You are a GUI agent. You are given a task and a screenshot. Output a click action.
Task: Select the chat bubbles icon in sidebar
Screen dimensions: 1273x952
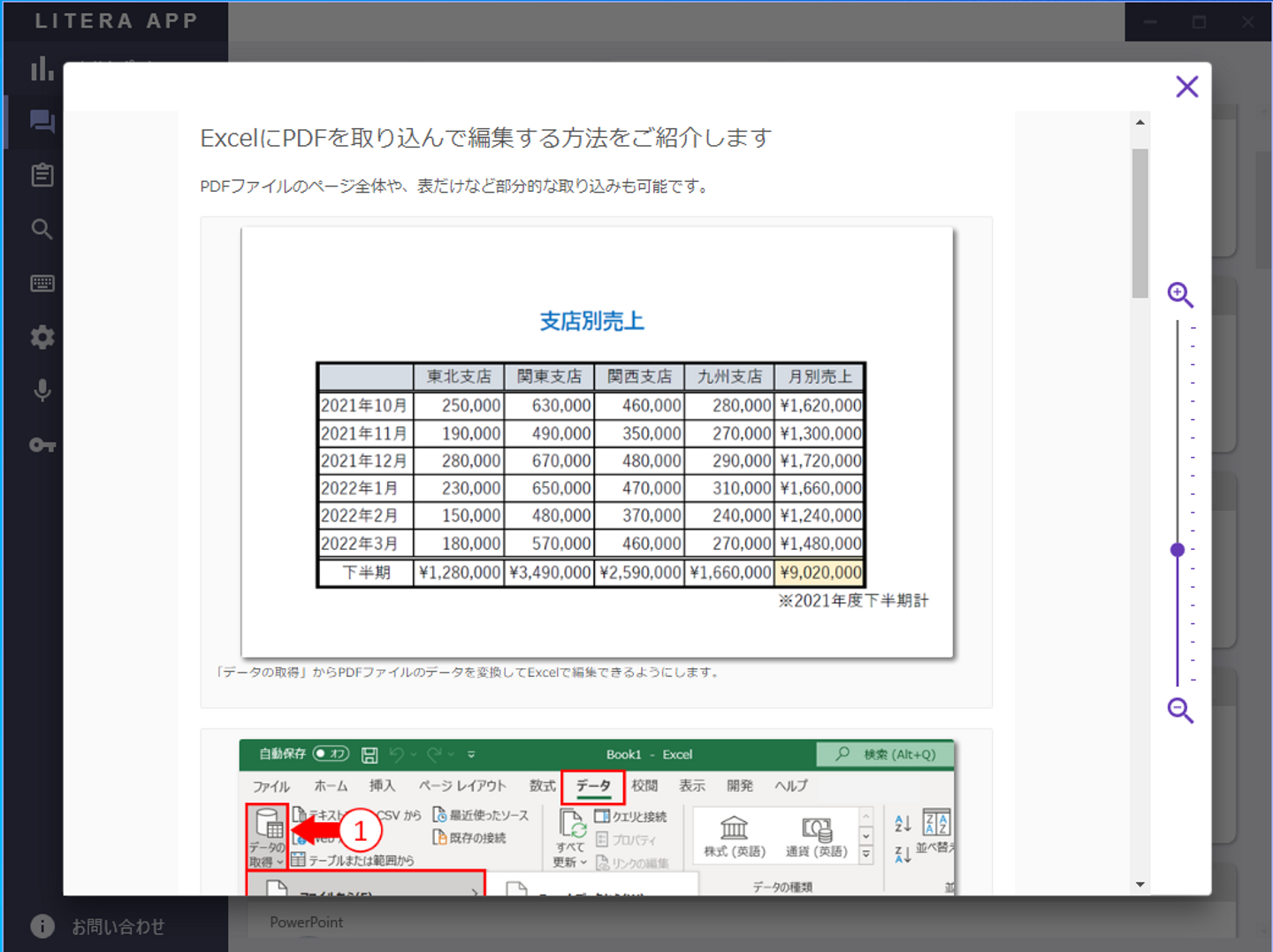[x=42, y=121]
